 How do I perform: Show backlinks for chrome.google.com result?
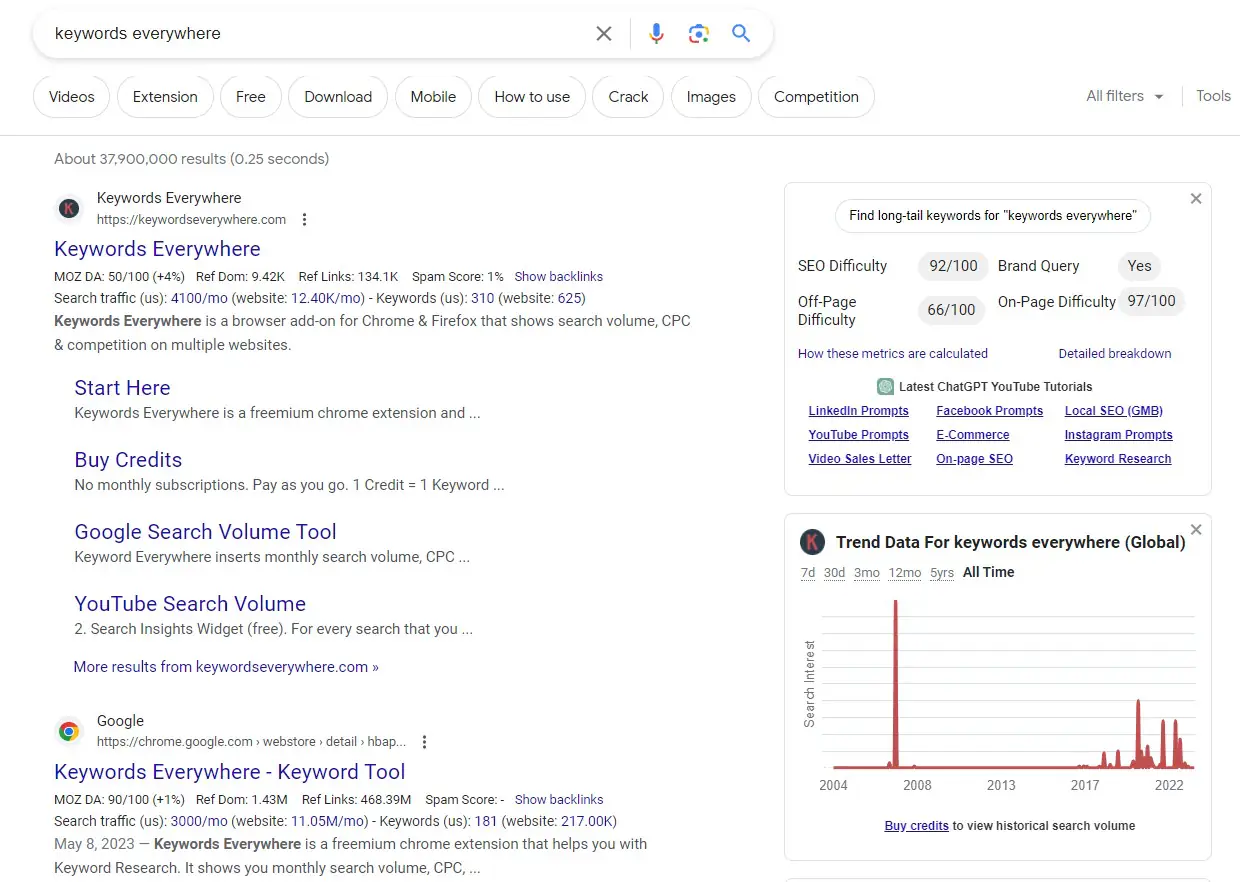[x=558, y=799]
